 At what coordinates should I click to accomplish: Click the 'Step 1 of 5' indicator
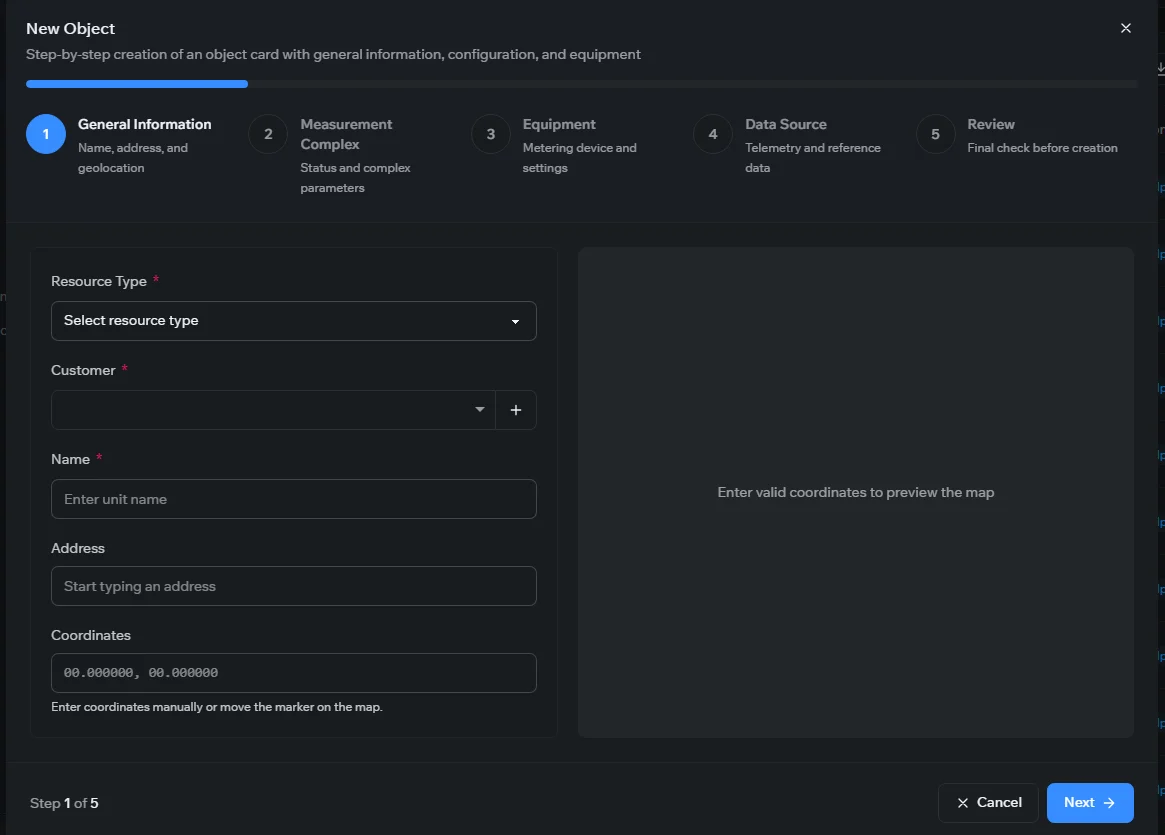[64, 803]
